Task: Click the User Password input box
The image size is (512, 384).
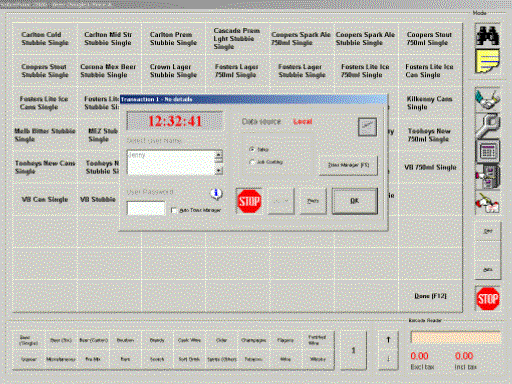Action: (x=146, y=208)
